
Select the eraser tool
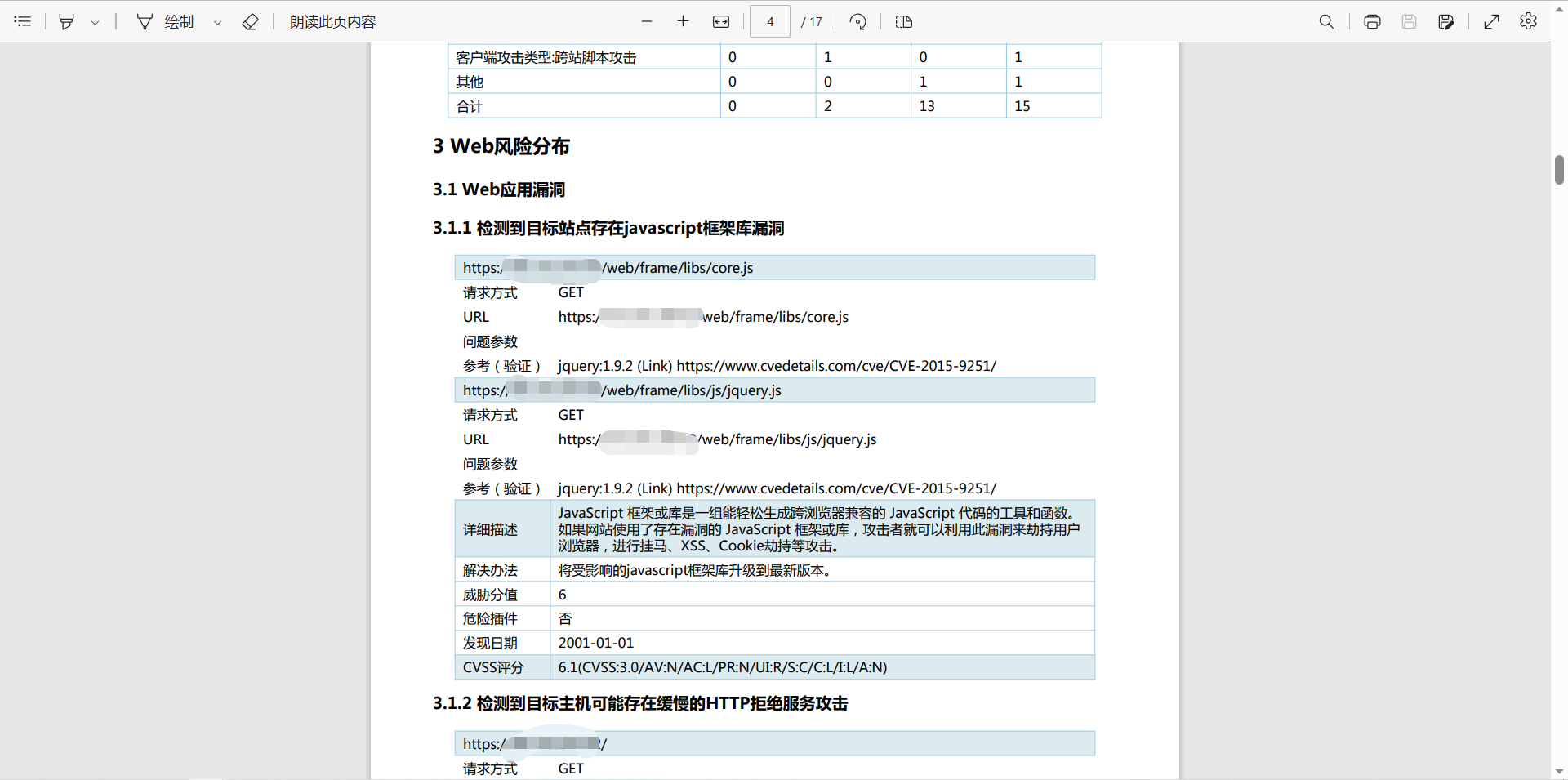point(251,21)
